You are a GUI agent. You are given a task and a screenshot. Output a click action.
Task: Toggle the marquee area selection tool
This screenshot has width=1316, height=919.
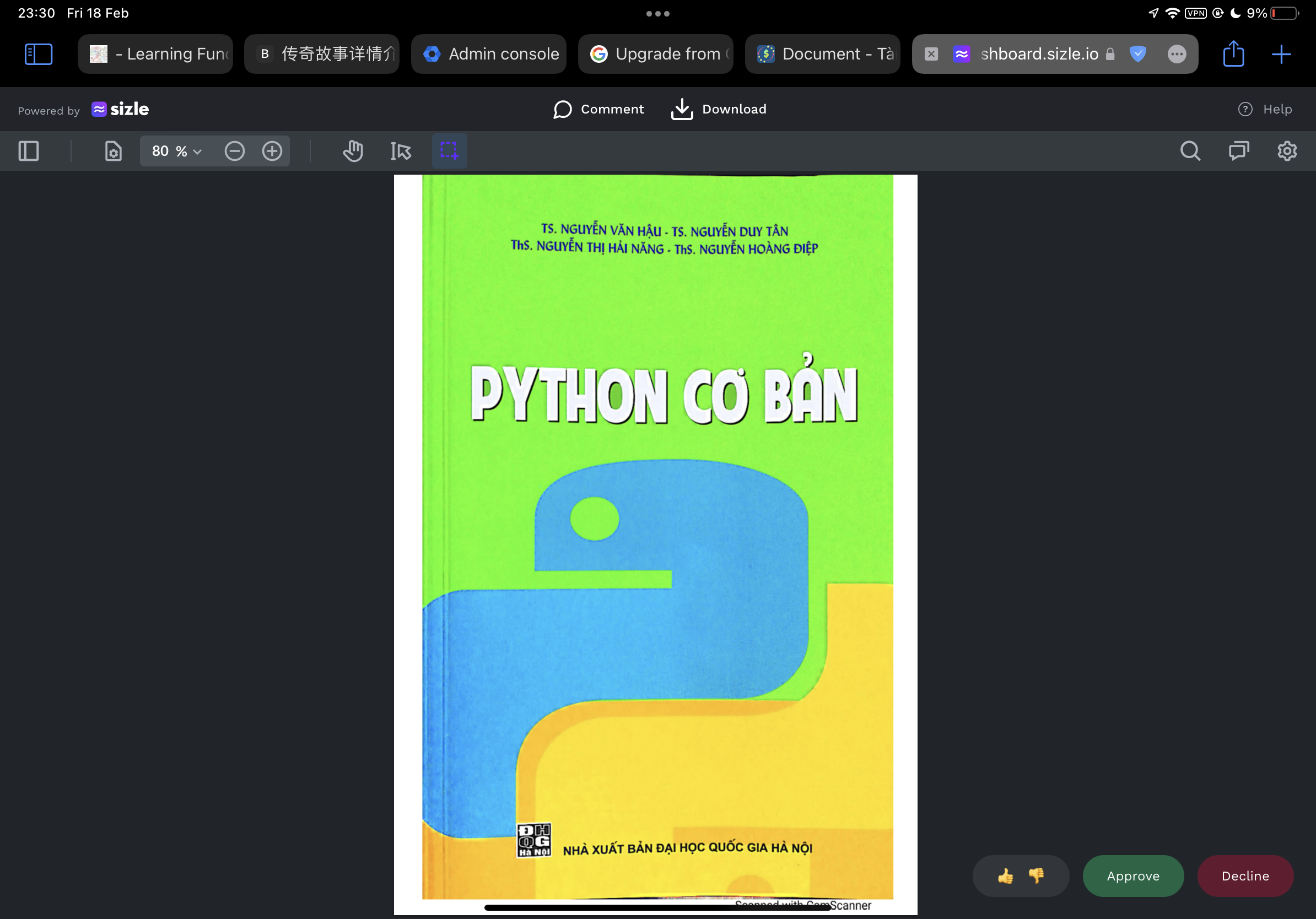(449, 152)
